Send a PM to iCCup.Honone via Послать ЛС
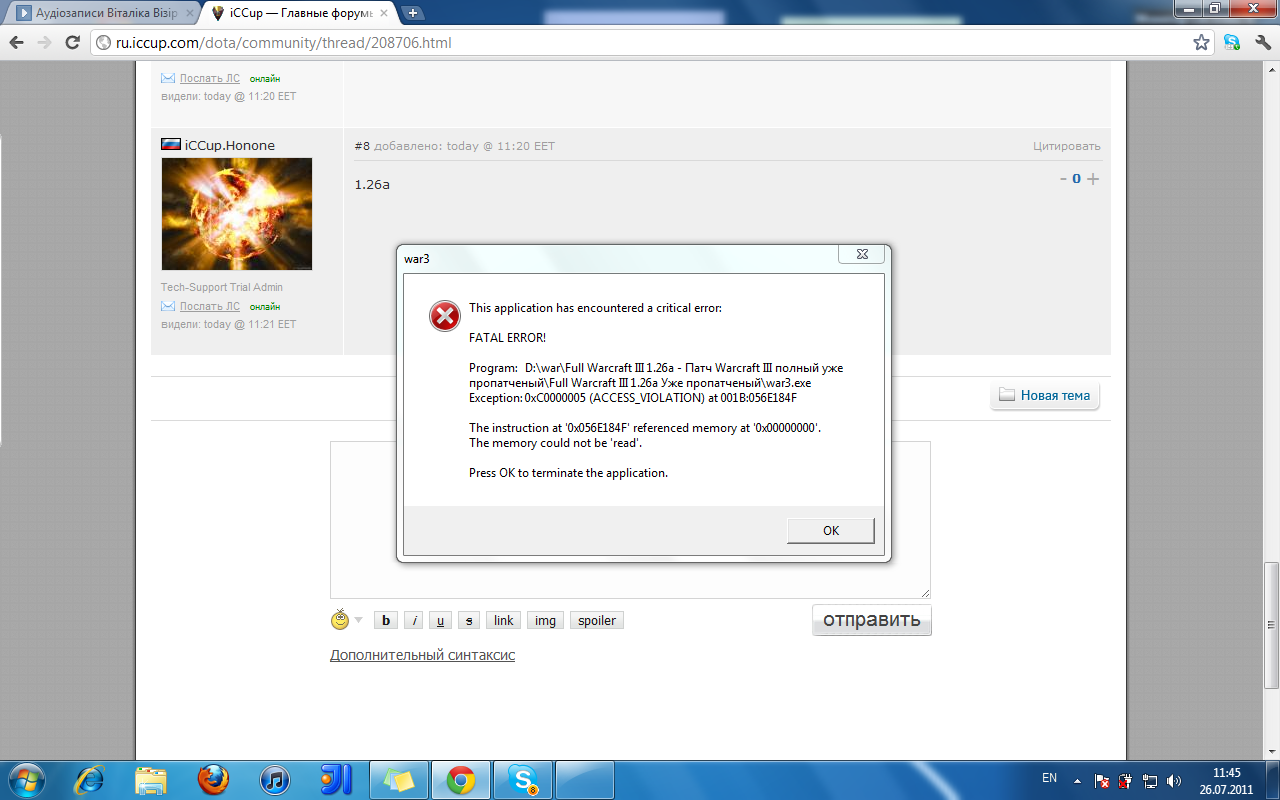1280x800 pixels. pos(209,306)
